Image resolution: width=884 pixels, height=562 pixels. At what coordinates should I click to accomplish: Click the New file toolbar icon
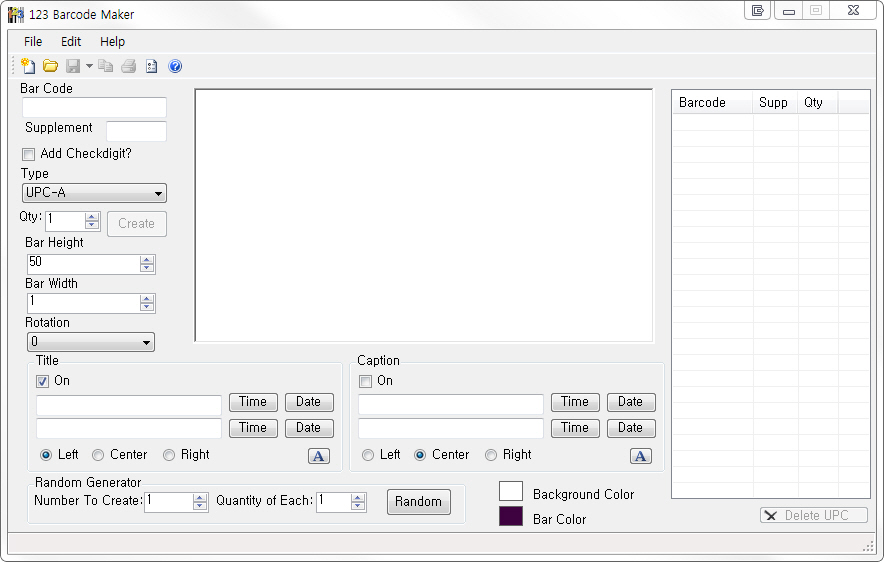(28, 66)
